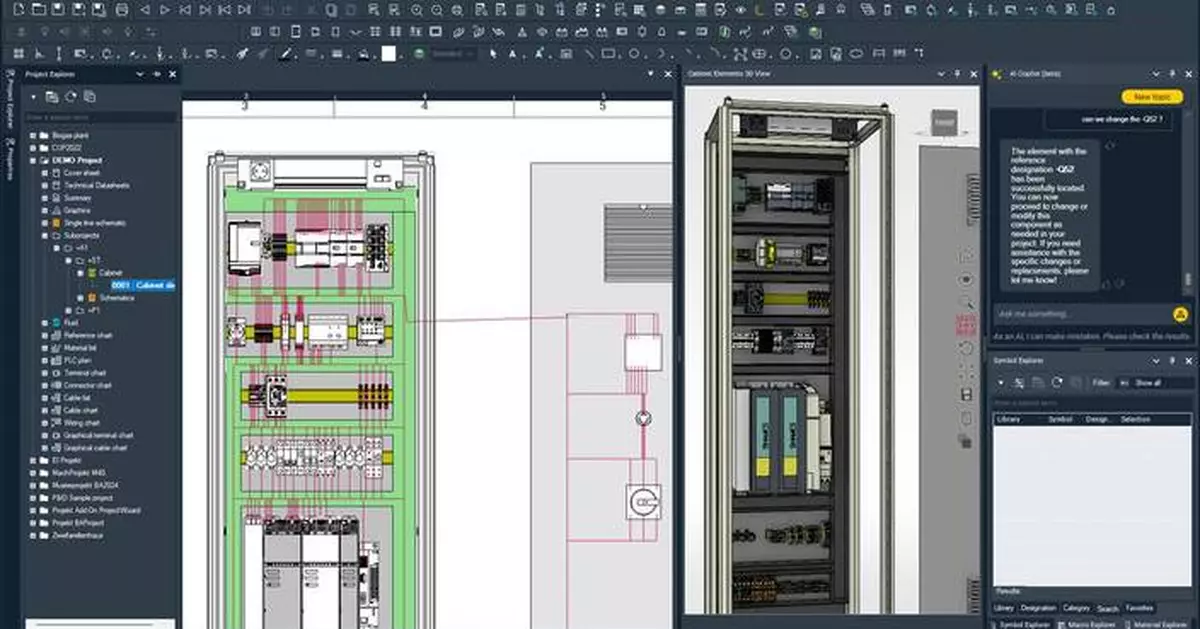Image resolution: width=1200 pixels, height=629 pixels.
Task: Pin the Symbol Explorer panel
Action: 1172,358
